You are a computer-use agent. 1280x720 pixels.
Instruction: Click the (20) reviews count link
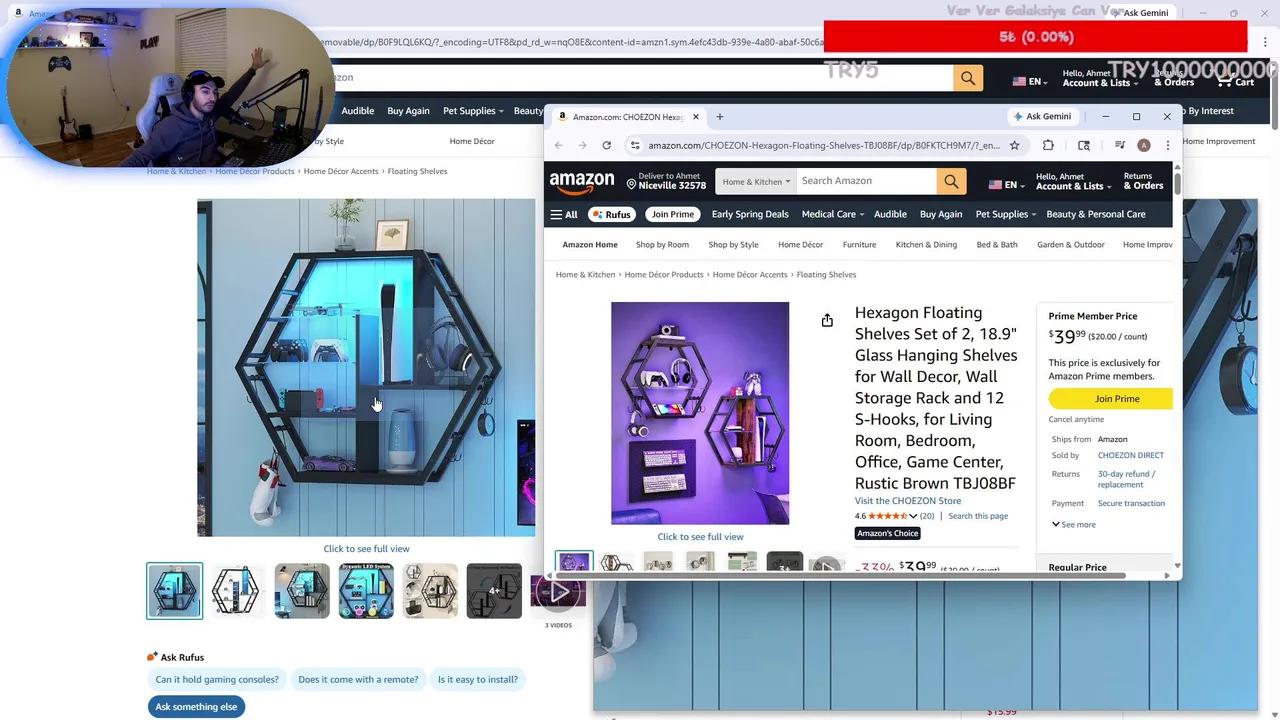tap(927, 516)
